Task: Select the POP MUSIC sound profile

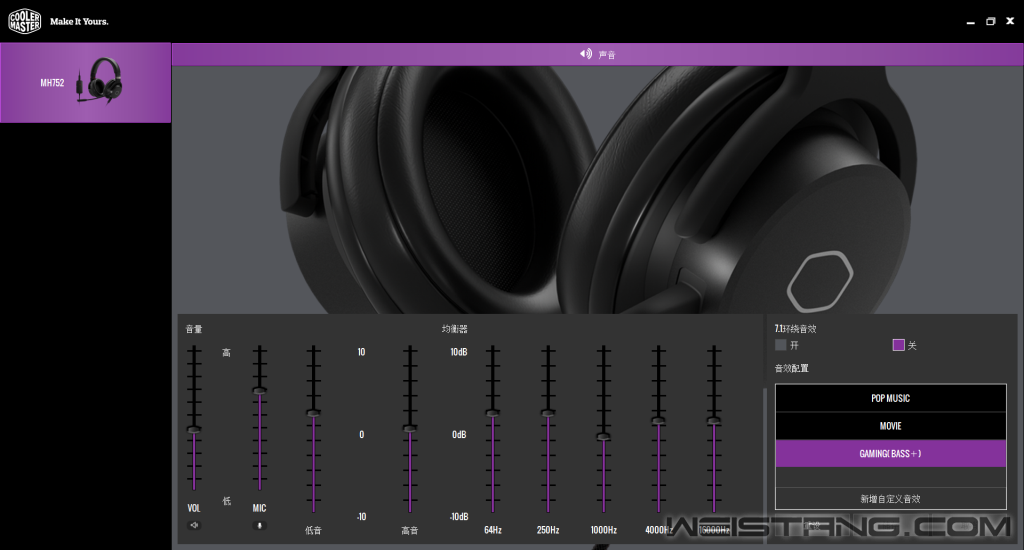Action: pyautogui.click(x=891, y=398)
